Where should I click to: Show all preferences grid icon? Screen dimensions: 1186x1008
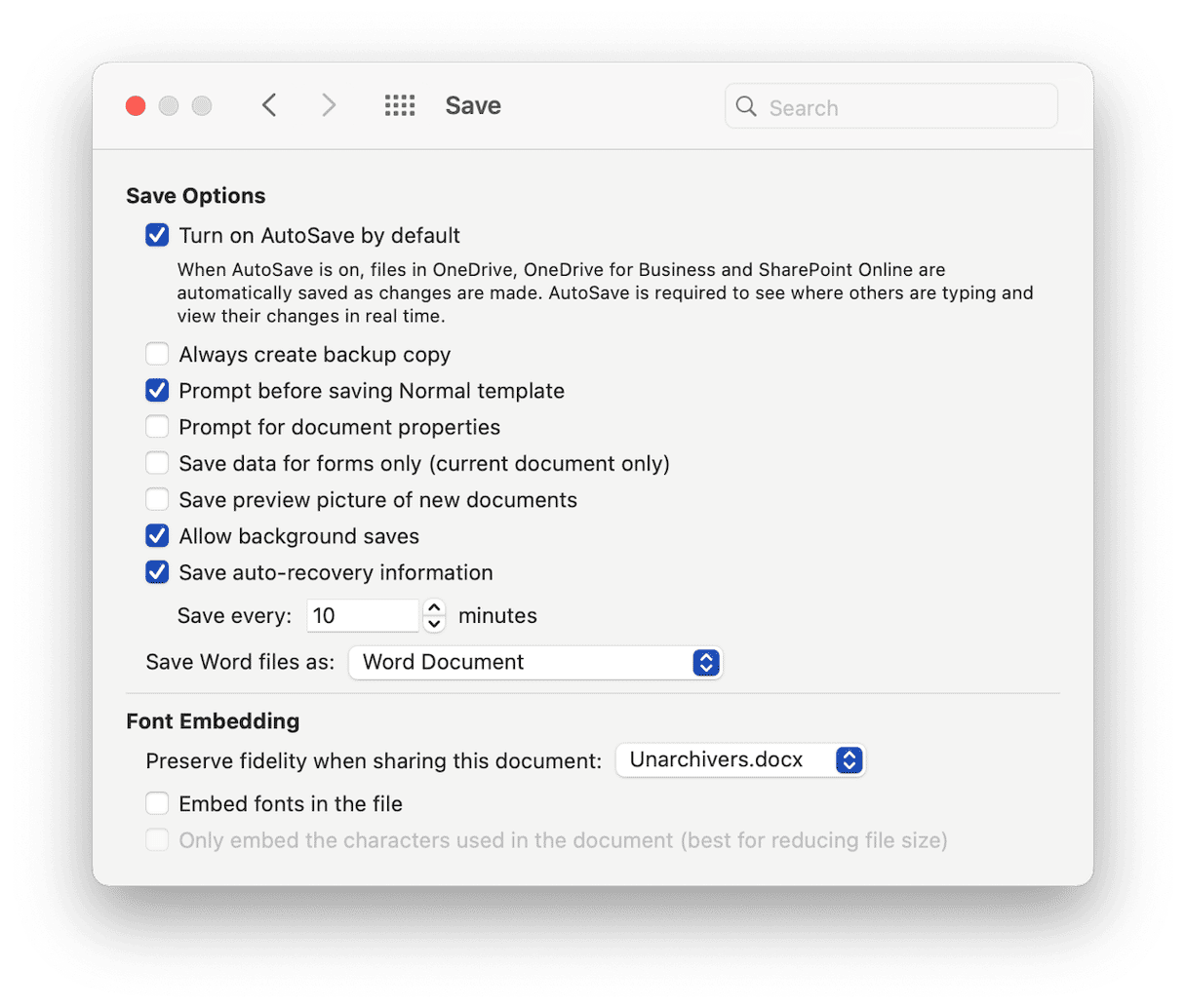400,105
